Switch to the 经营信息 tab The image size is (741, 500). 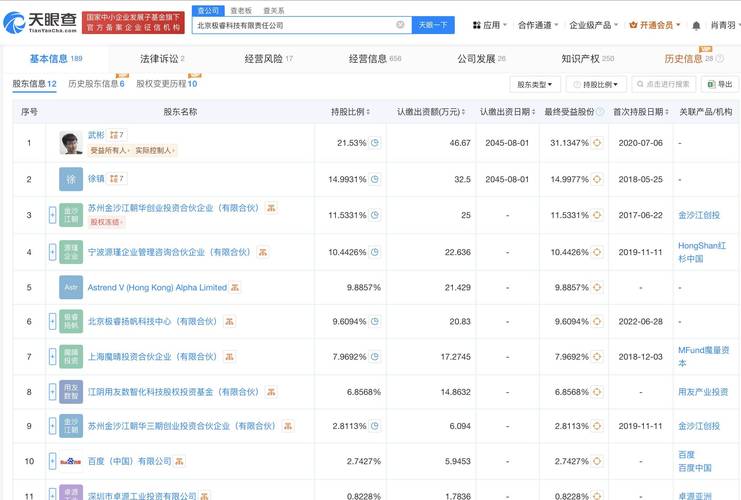pos(375,59)
